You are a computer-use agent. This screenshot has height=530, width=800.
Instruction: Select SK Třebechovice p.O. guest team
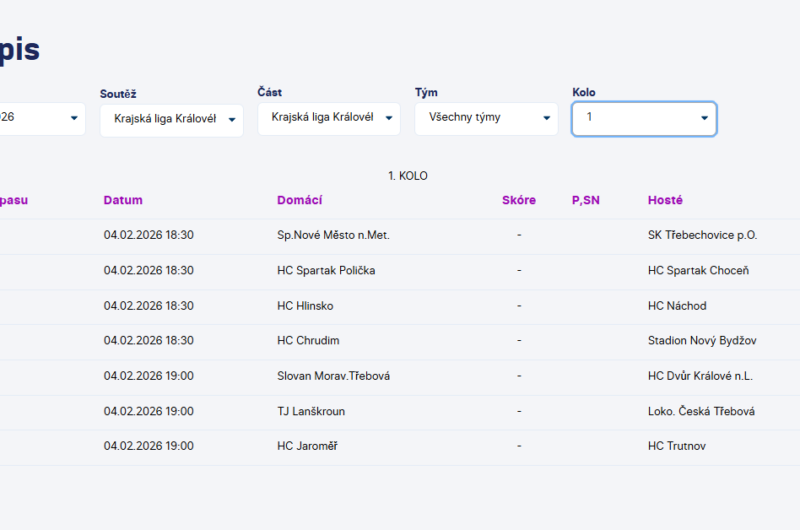pos(702,235)
